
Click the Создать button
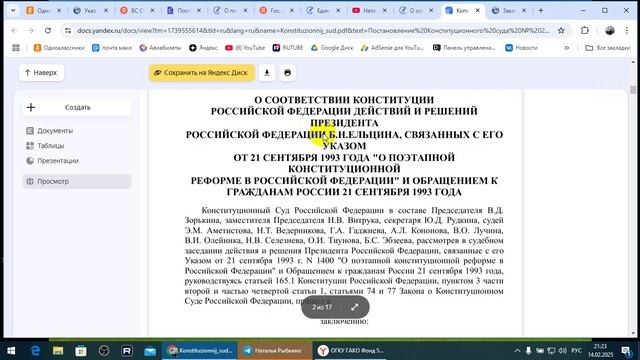(77, 107)
